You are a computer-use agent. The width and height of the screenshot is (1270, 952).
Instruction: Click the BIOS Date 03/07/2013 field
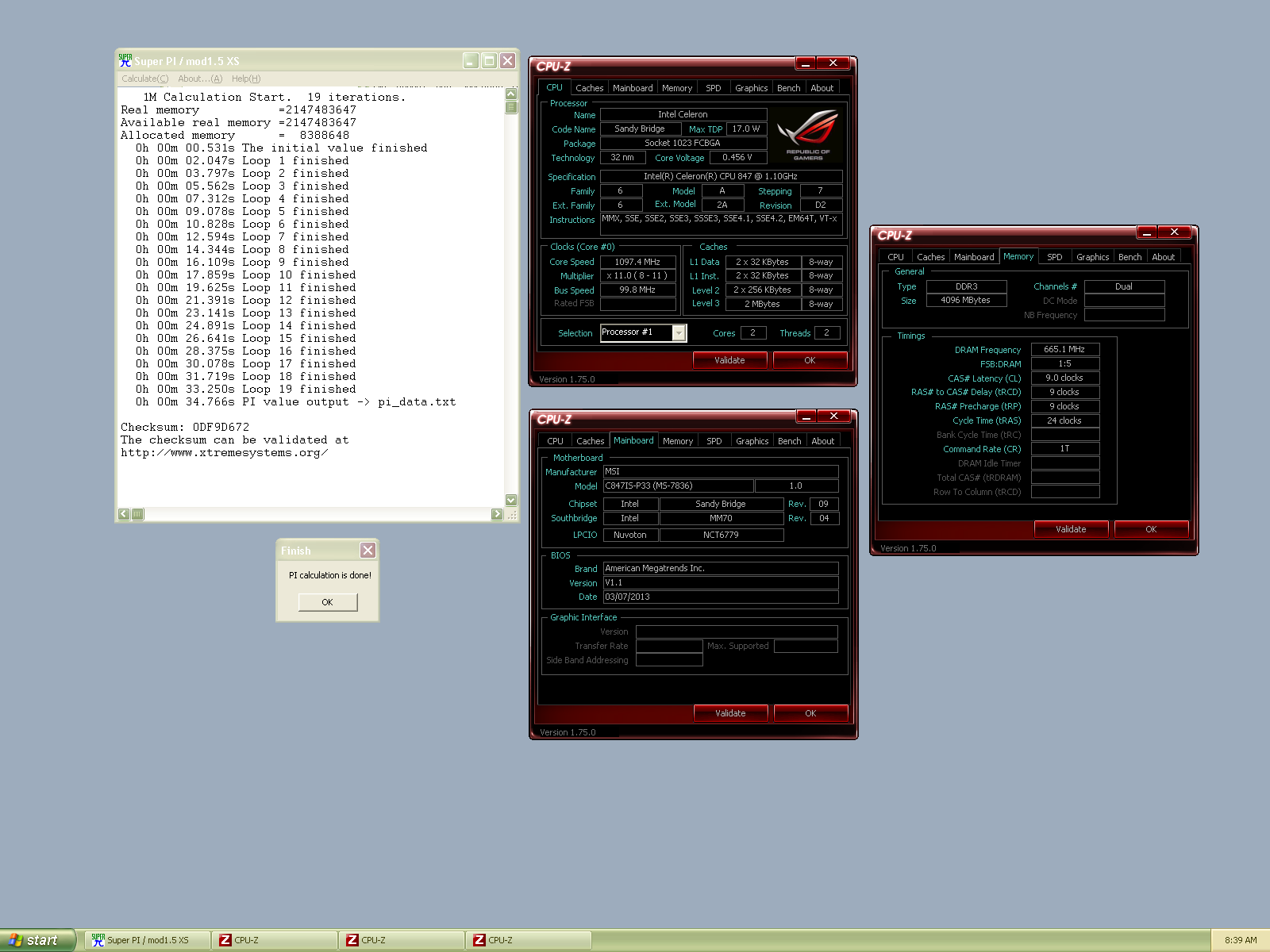721,597
